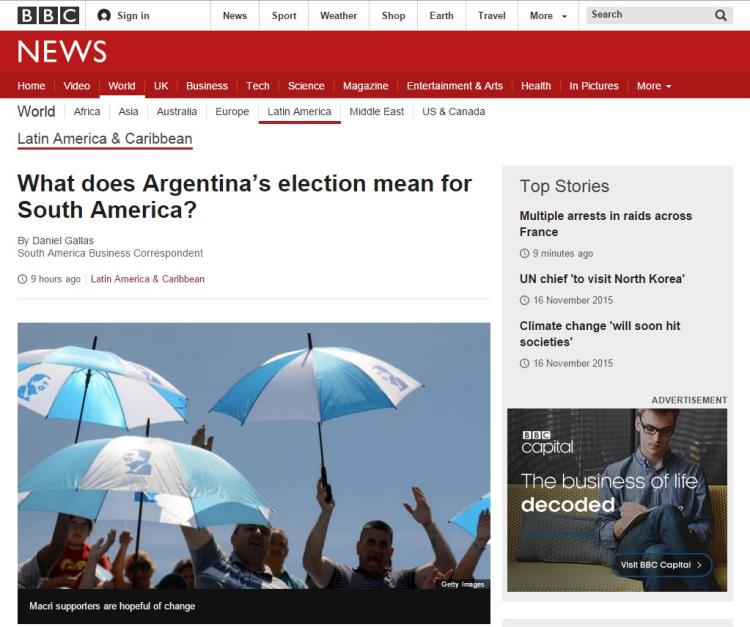Click clock icon under UN chief story
Screen dimensions: 750x627
click(x=524, y=300)
